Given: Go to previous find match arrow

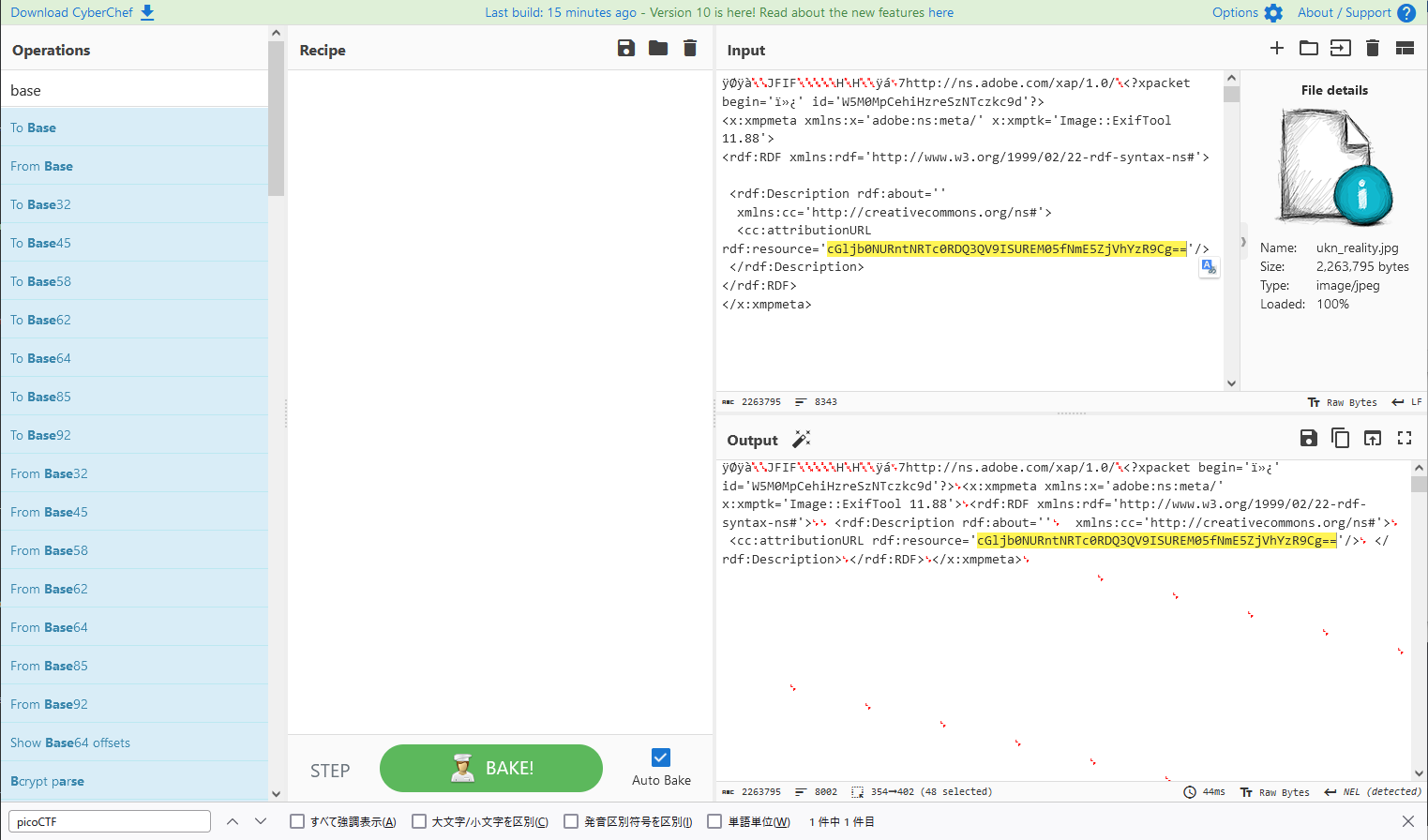Looking at the screenshot, I should tap(233, 821).
